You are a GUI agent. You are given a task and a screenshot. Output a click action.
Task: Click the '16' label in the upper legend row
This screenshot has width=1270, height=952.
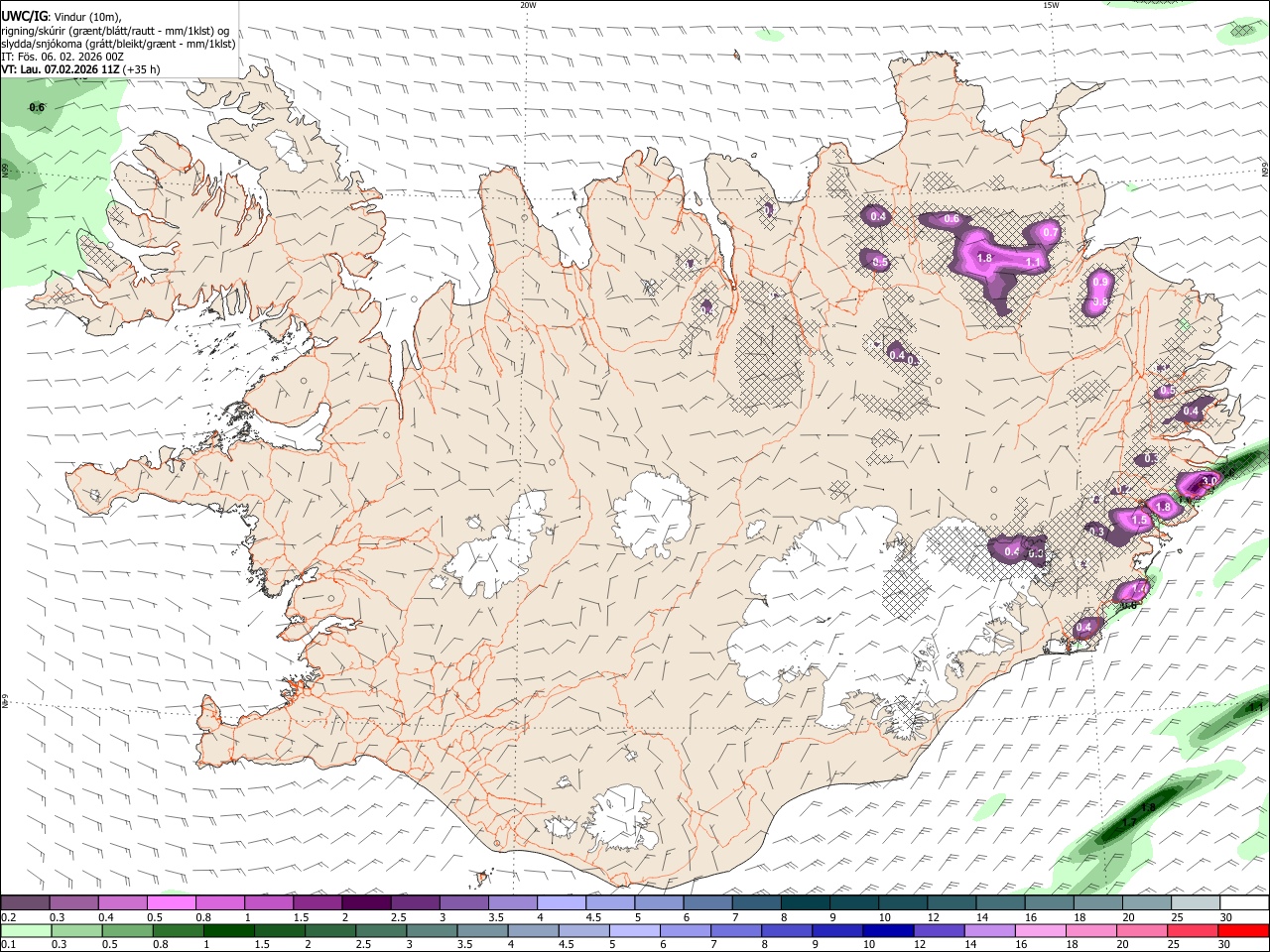(x=1031, y=917)
